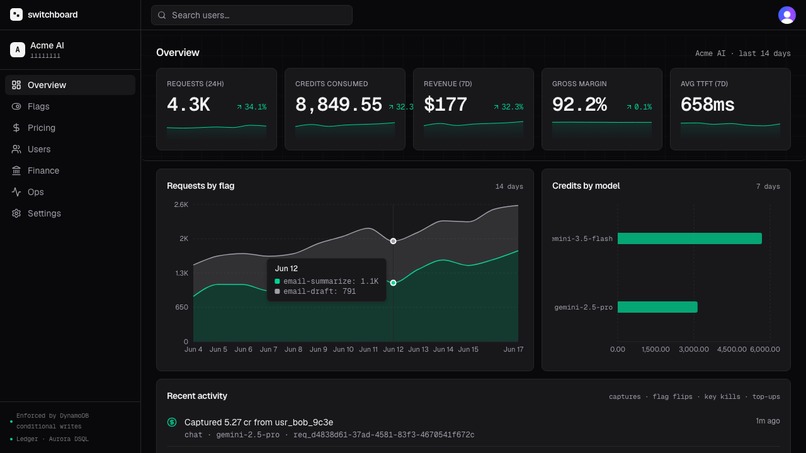Click the 8,849.55 credits value
Image resolution: width=806 pixels, height=453 pixels.
338,105
